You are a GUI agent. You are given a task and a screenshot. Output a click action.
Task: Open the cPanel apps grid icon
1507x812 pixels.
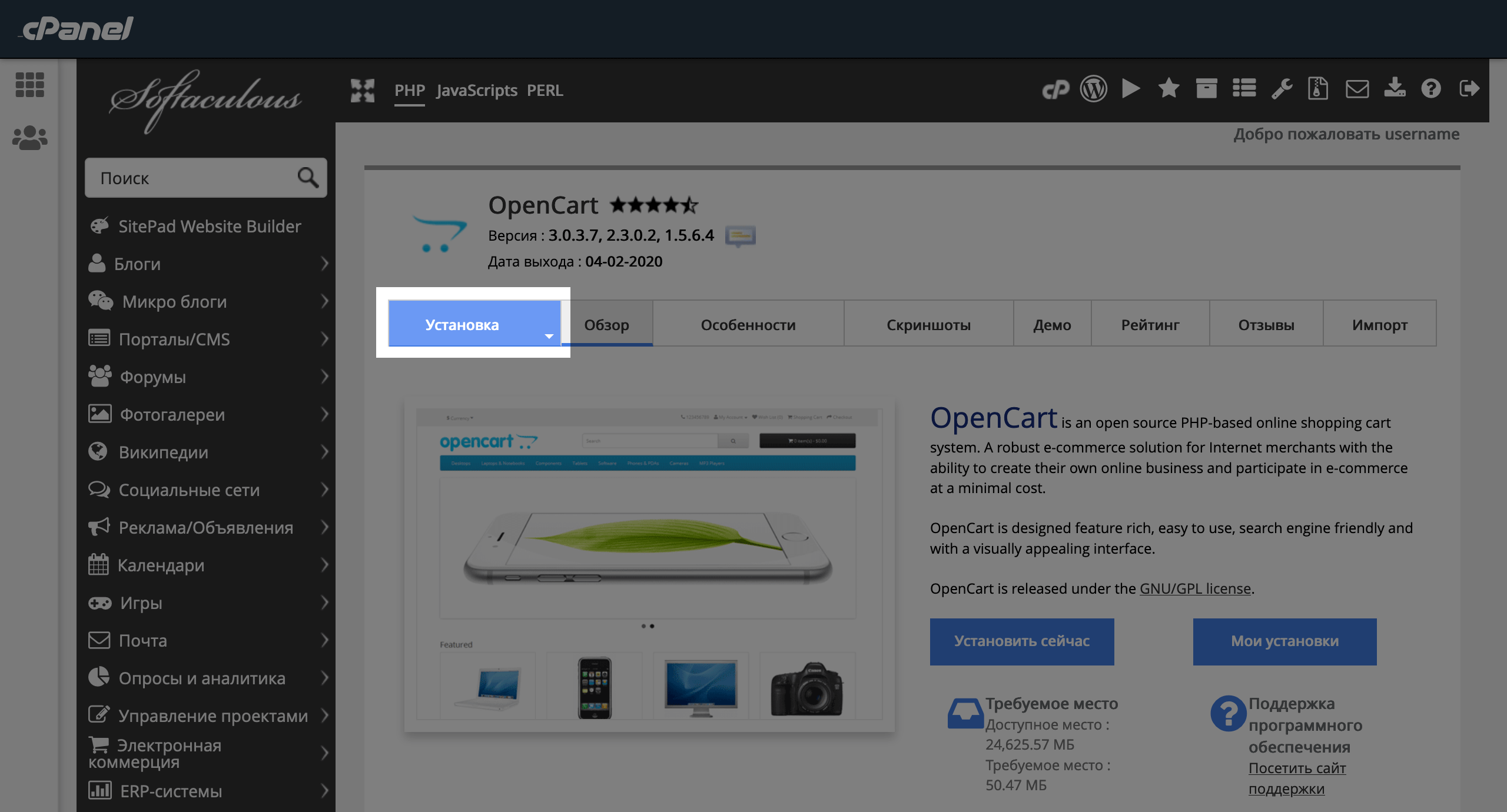point(29,85)
